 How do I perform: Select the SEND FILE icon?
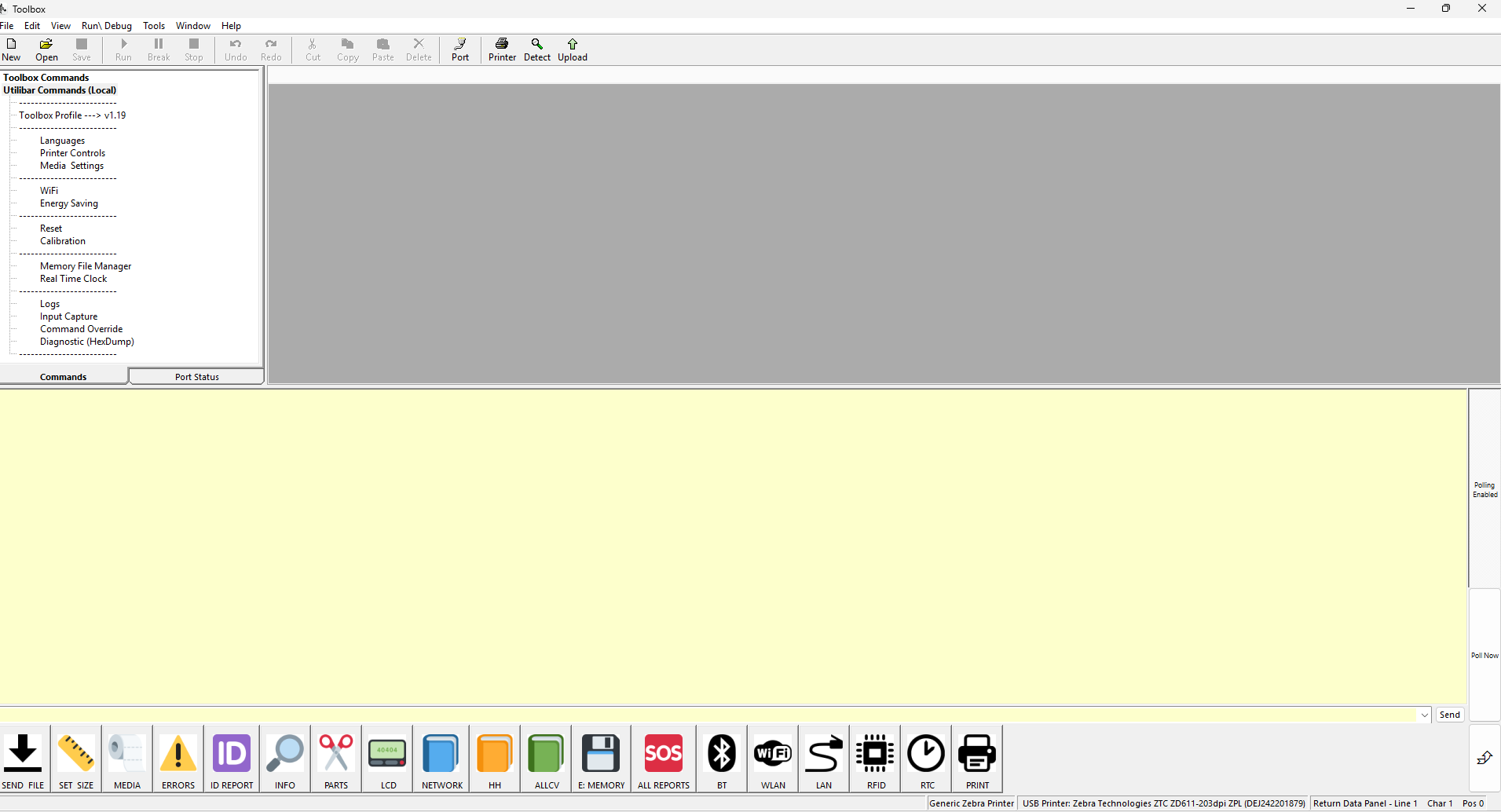click(x=23, y=756)
